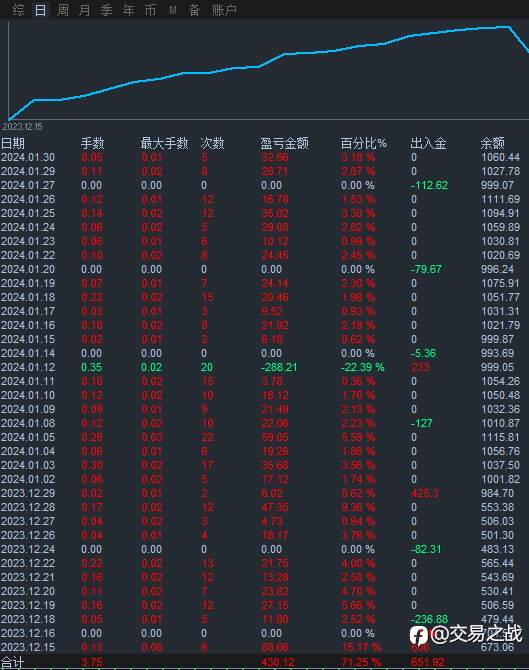Click the -5.36 withdrawal value

pyautogui.click(x=423, y=353)
